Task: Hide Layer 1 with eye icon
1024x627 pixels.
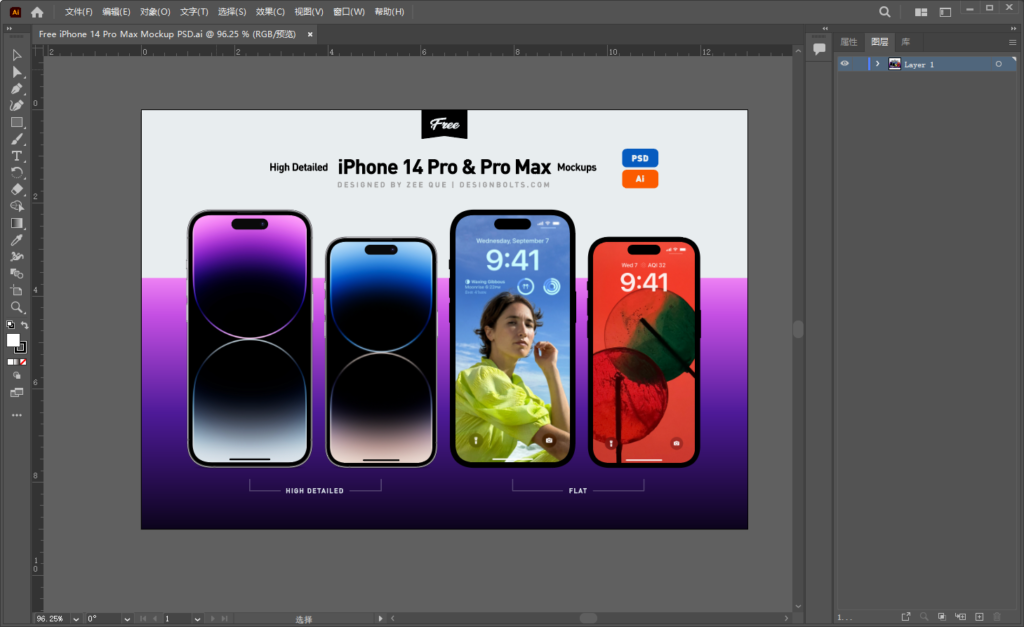Action: click(845, 64)
